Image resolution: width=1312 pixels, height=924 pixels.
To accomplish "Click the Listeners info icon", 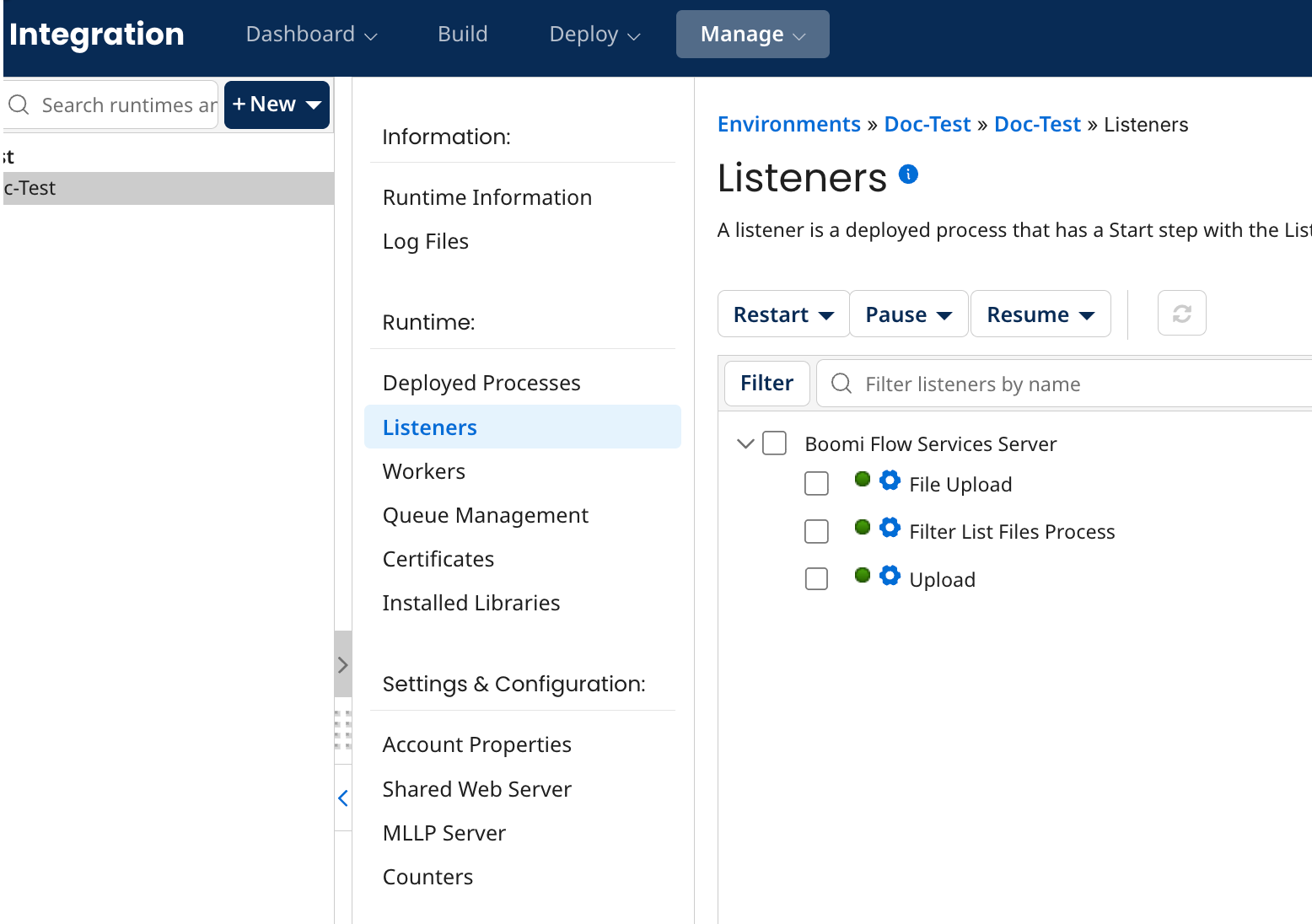I will point(908,174).
